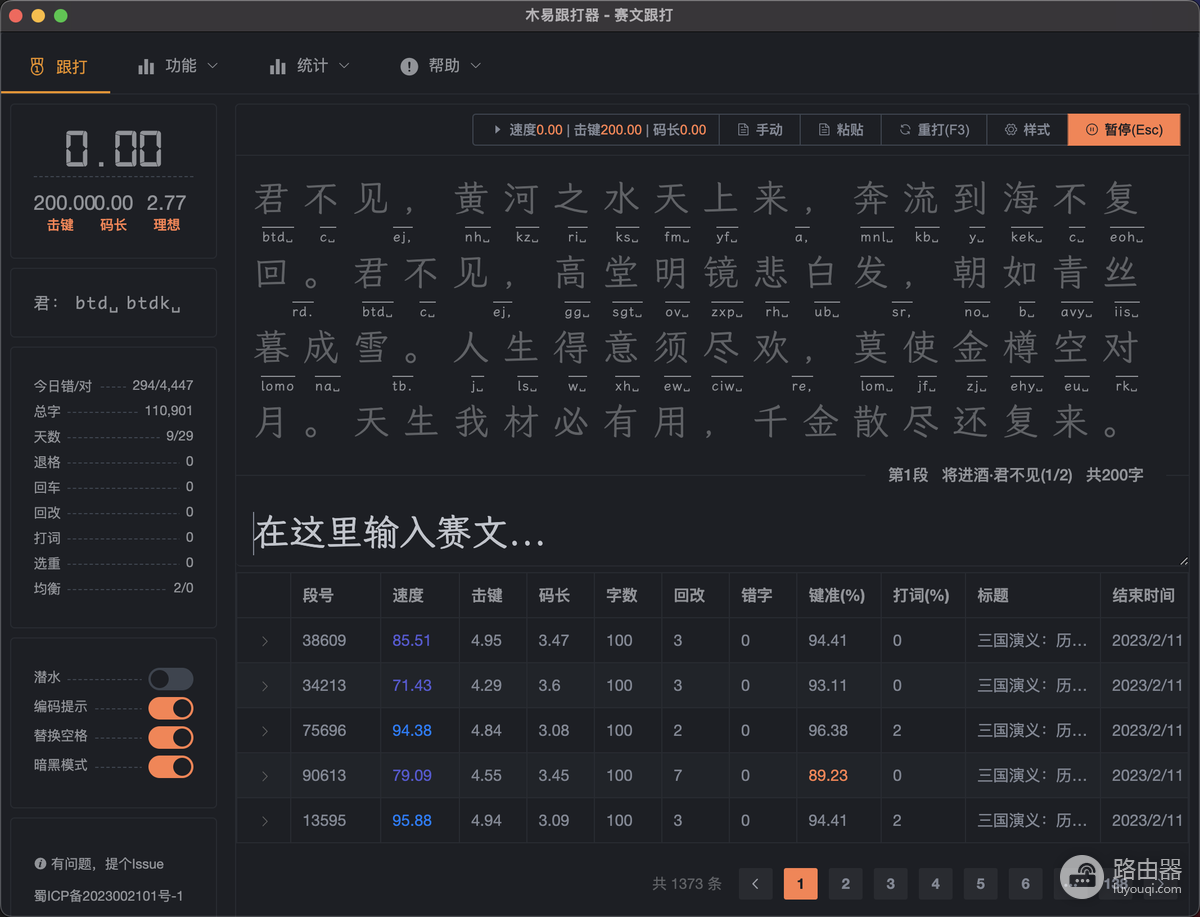Select page 1 in pagination
The width and height of the screenshot is (1200, 917).
click(x=801, y=884)
